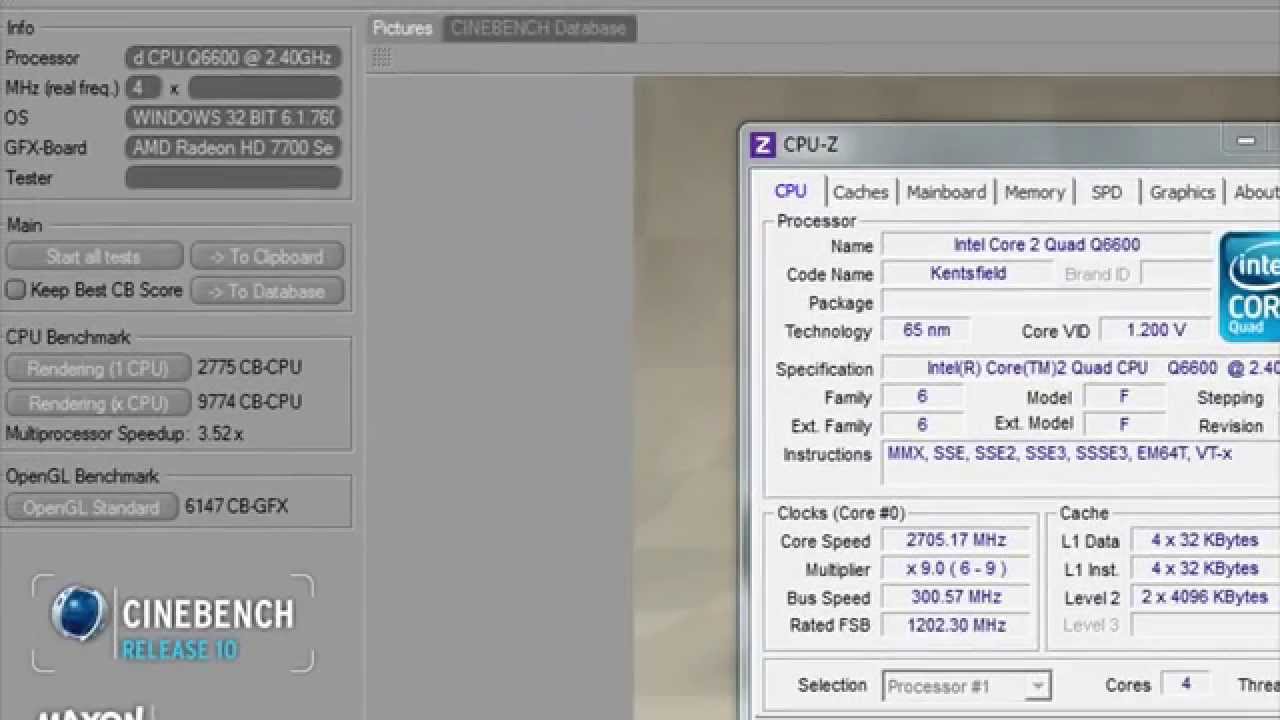Viewport: 1280px width, 720px height.
Task: Click the 6147 CB-GFX score
Action: [236, 507]
